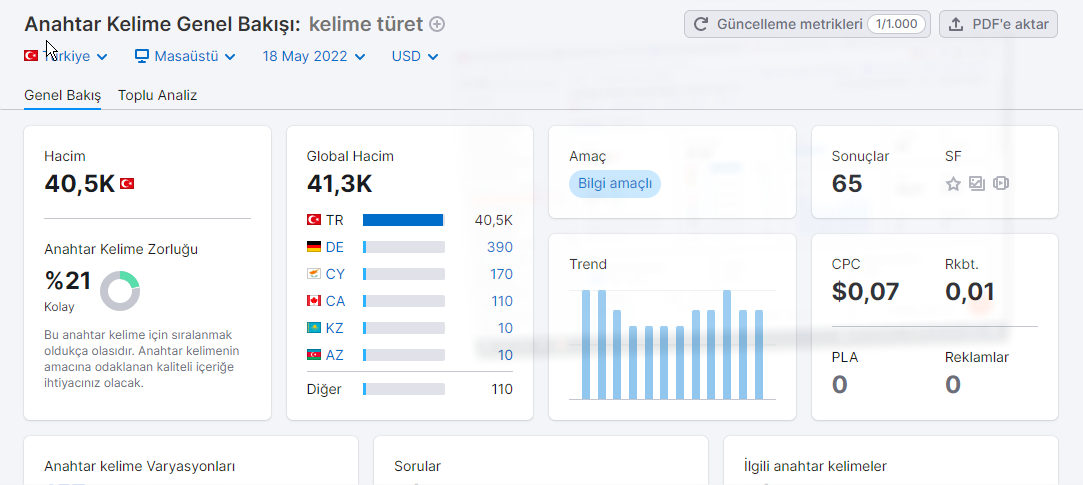This screenshot has width=1083, height=485.
Task: Click the Rkbt. value 0,01
Action: [969, 292]
